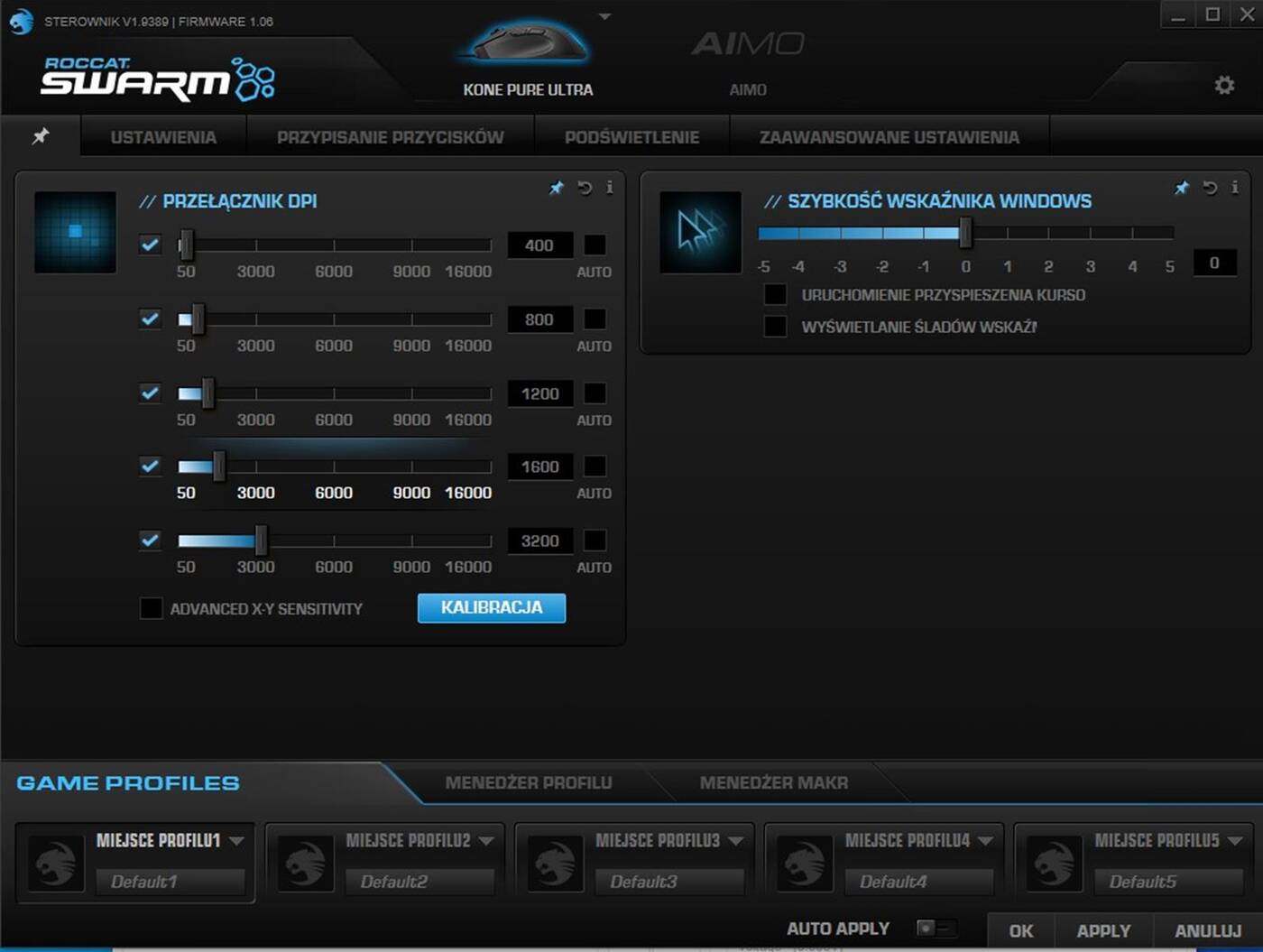This screenshot has width=1263, height=952.
Task: Apply changes with the Apply button
Action: pos(1103,930)
